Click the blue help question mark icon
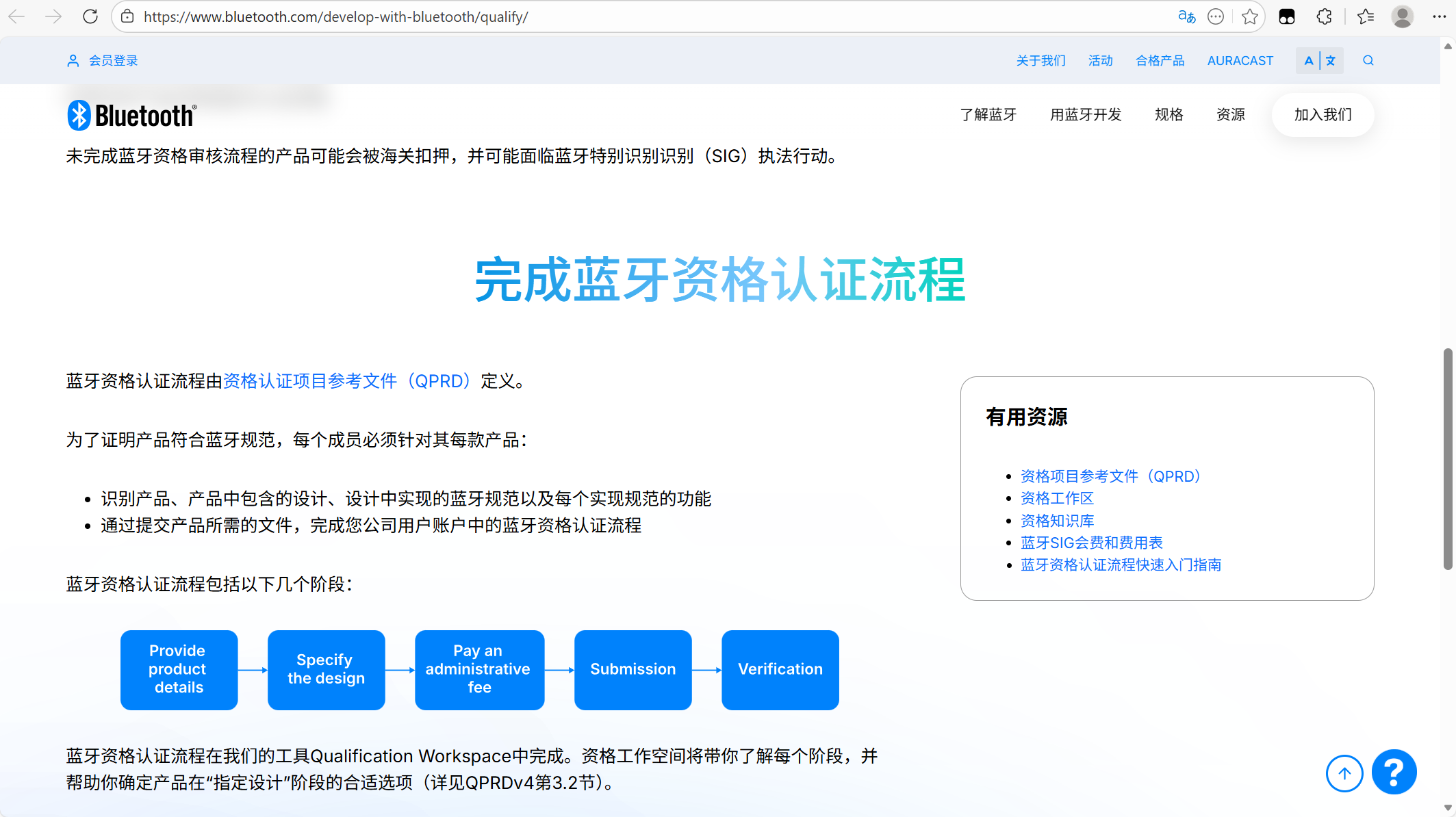Image resolution: width=1456 pixels, height=817 pixels. (1394, 772)
